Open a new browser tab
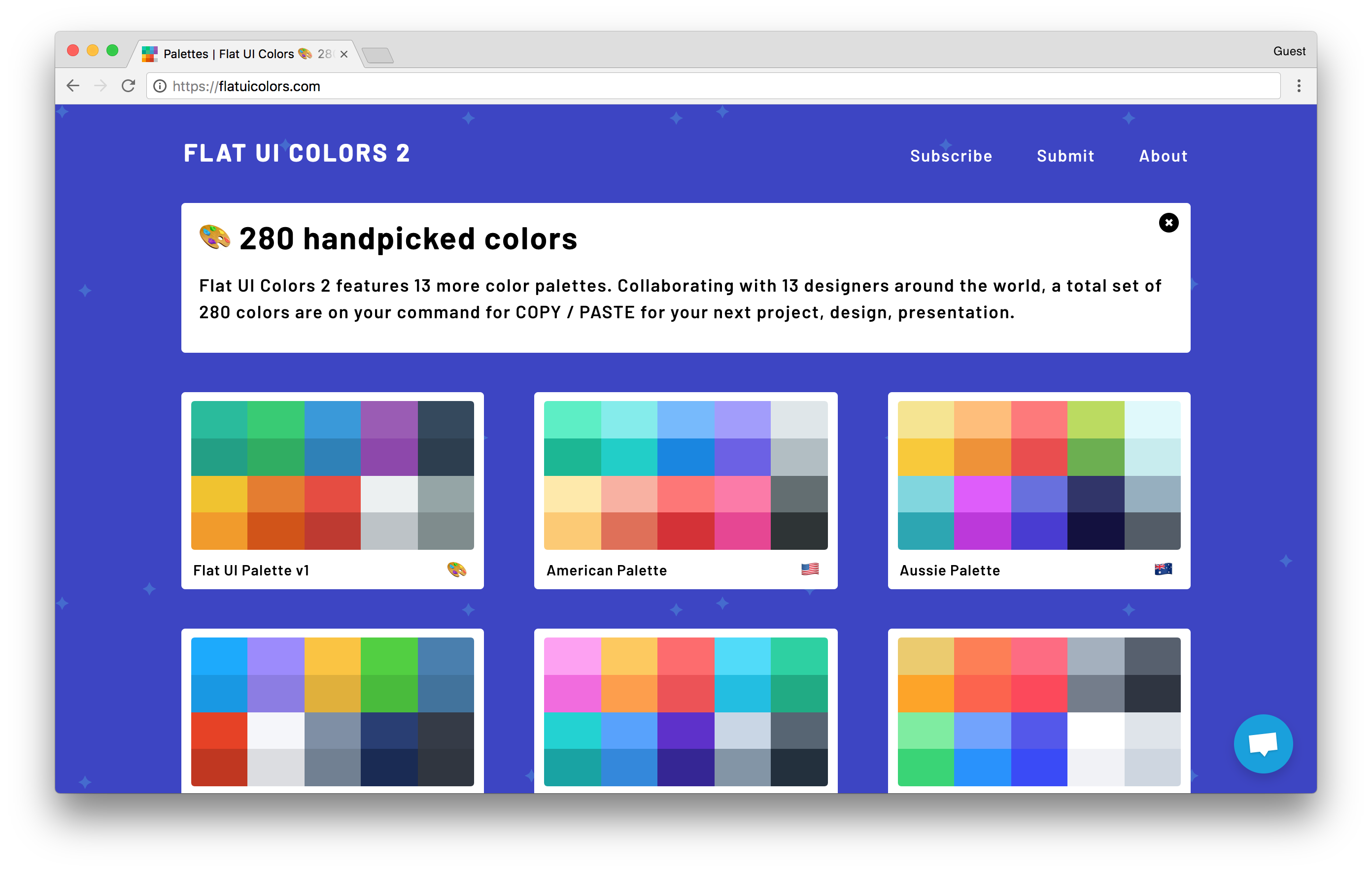Image resolution: width=1372 pixels, height=872 pixels. point(377,55)
